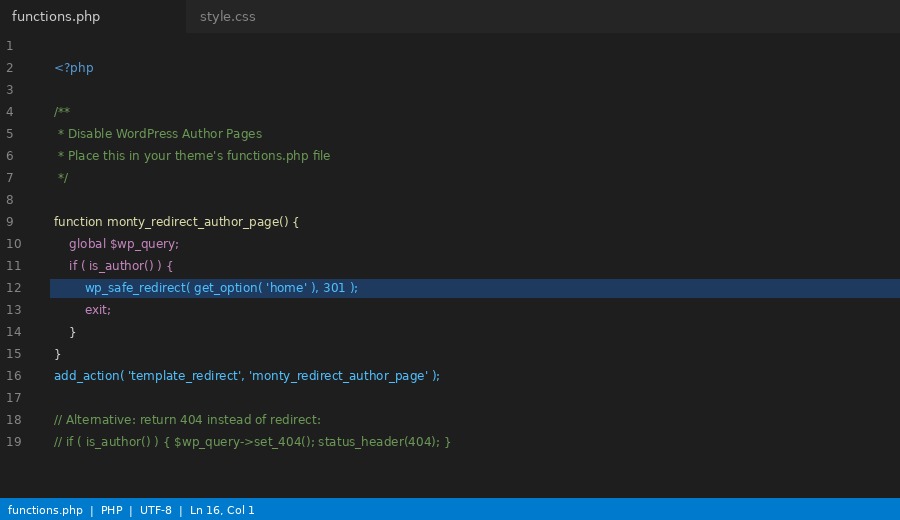Image resolution: width=900 pixels, height=520 pixels.
Task: Place cursor on the <?php opening tag
Action: click(x=74, y=68)
